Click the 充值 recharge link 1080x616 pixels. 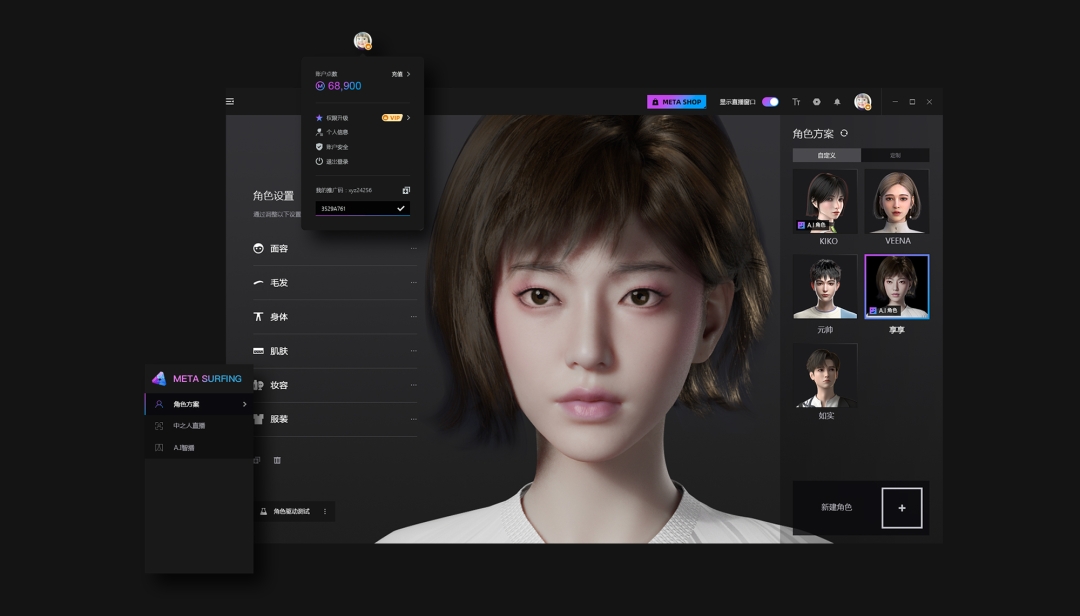400,74
